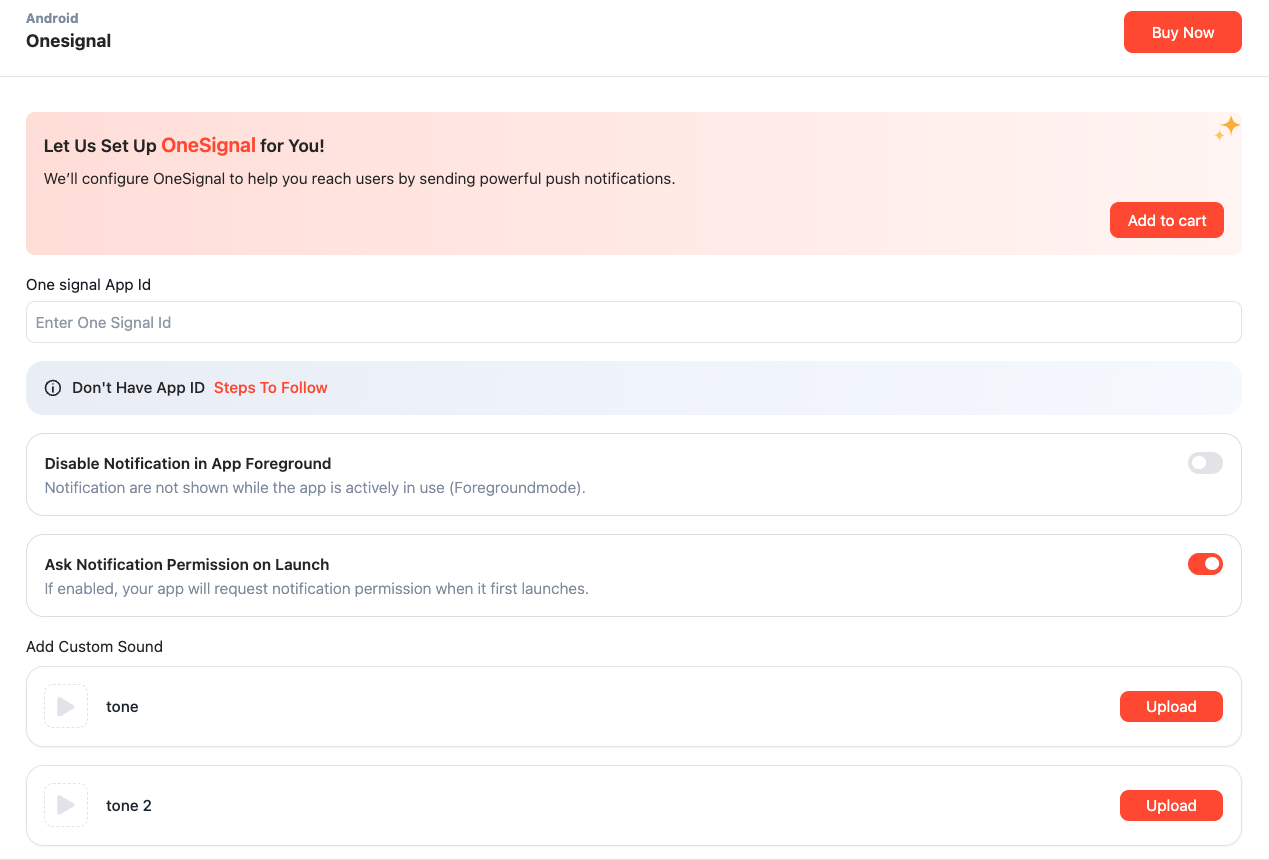The height and width of the screenshot is (860, 1269).
Task: Click the "Don't Have App ID" info banner
Action: [x=633, y=387]
